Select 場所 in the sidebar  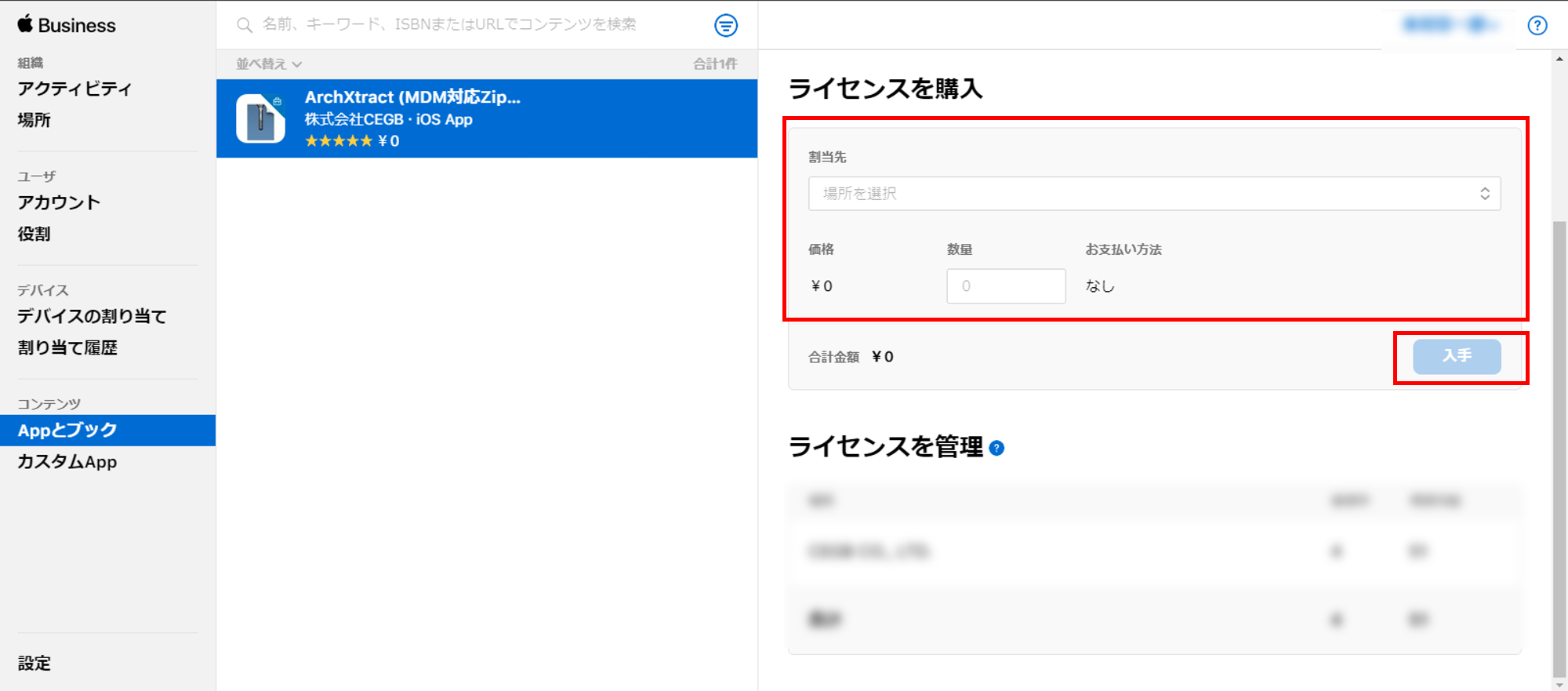pos(34,120)
